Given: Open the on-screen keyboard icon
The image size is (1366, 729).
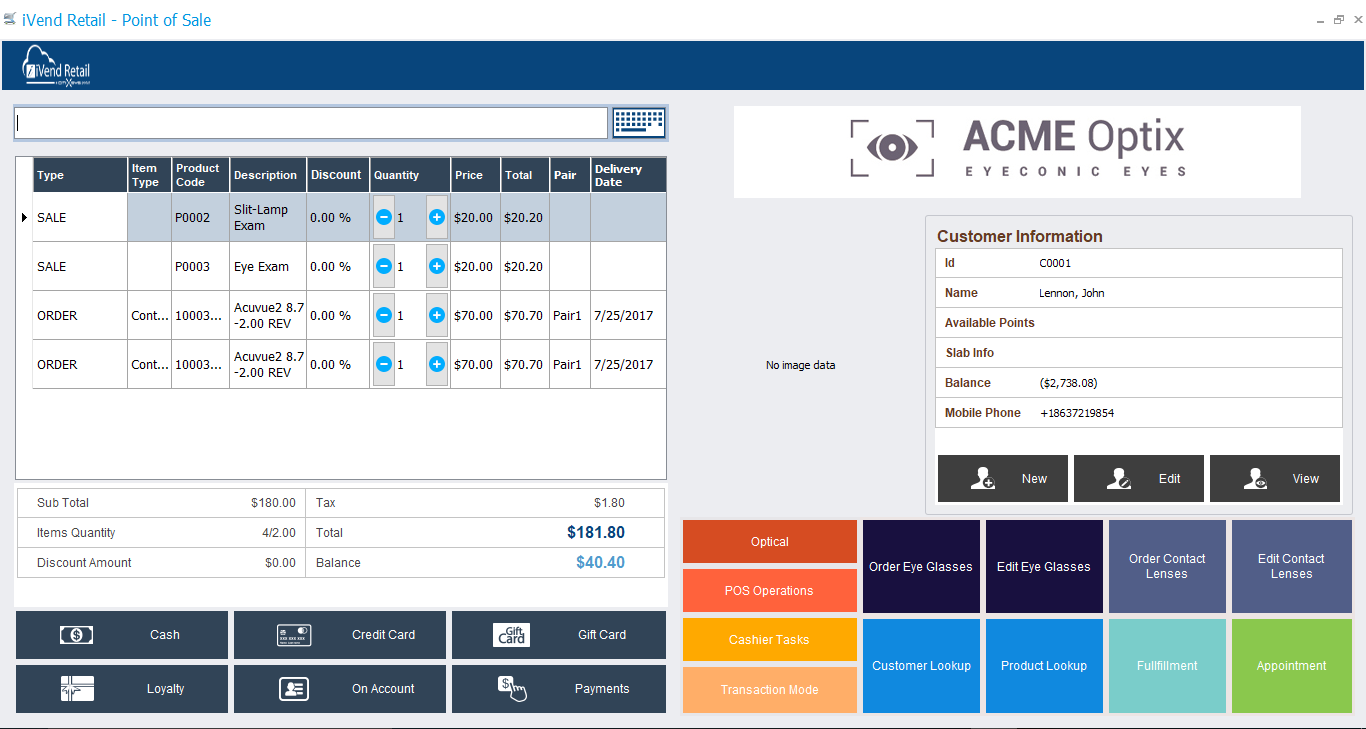Looking at the screenshot, I should point(639,123).
